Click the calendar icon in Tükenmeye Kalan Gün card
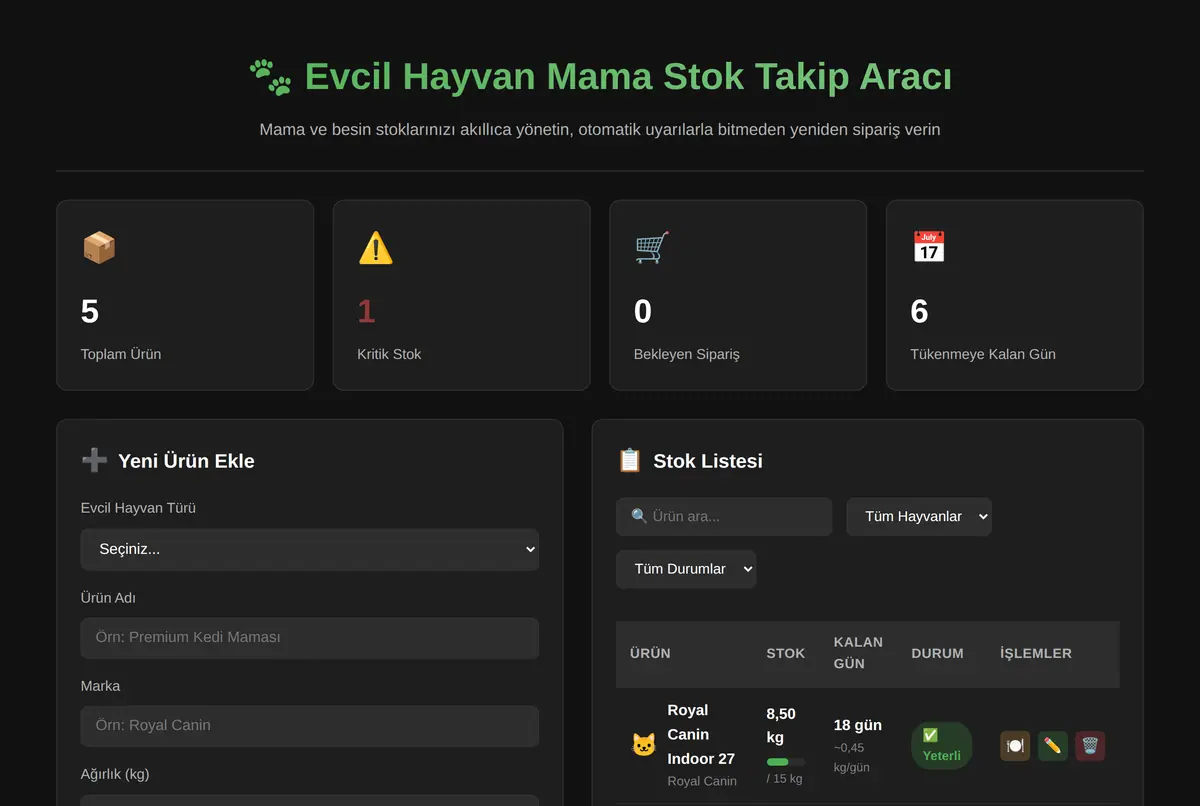This screenshot has width=1200, height=806. pyautogui.click(x=929, y=247)
